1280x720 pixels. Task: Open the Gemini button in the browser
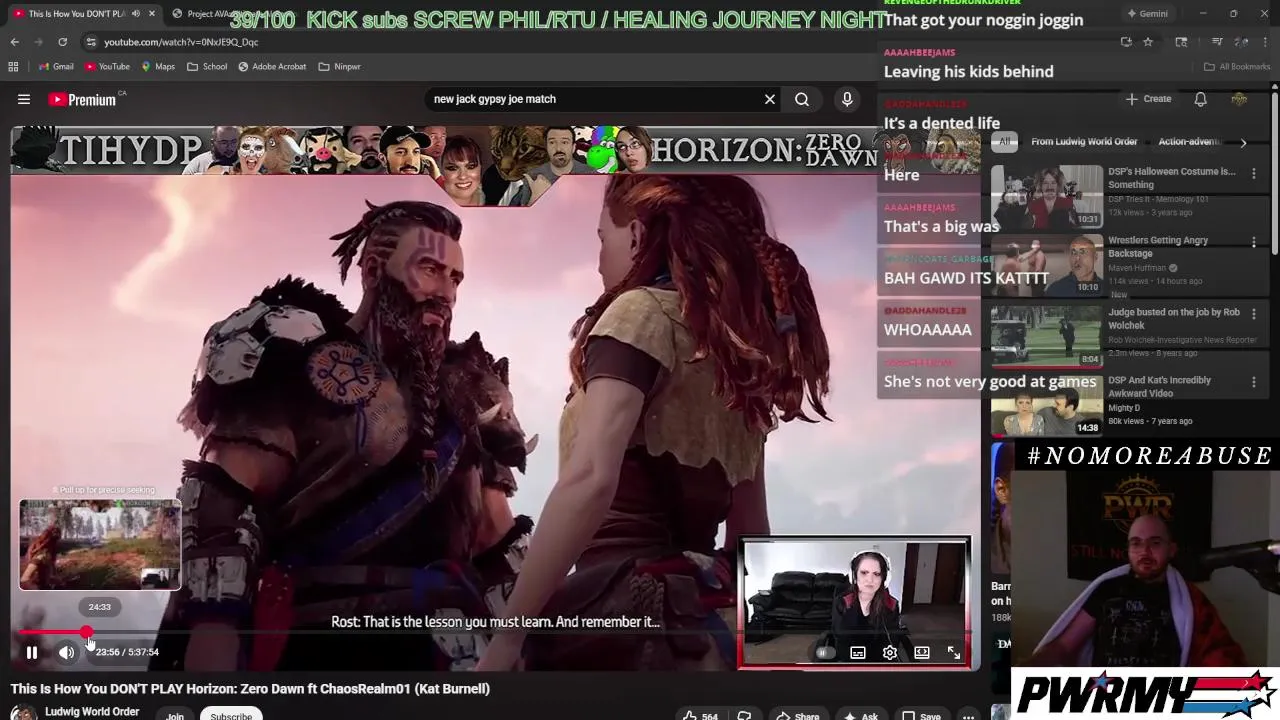tap(1146, 14)
